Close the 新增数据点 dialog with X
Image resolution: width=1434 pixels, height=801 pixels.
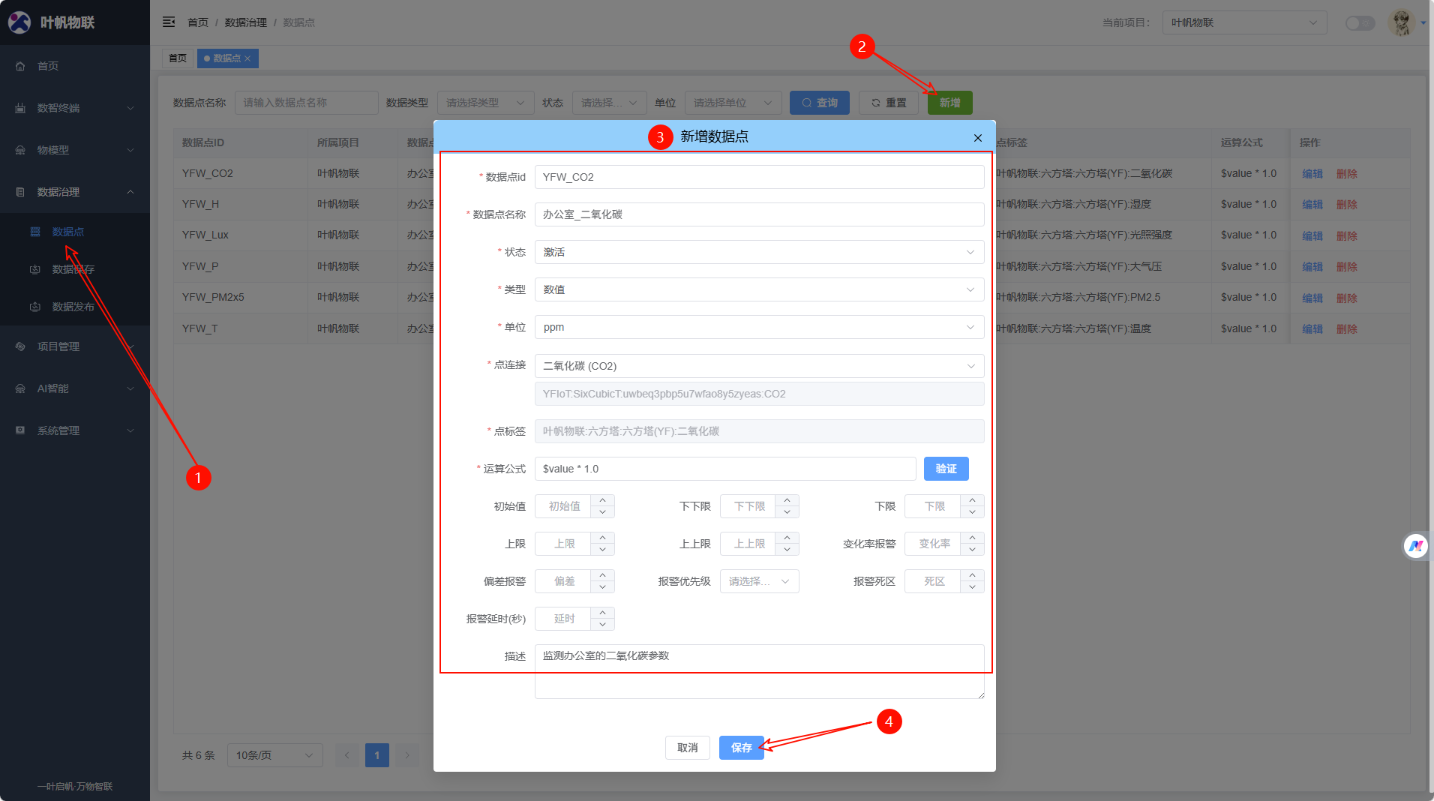click(x=977, y=138)
